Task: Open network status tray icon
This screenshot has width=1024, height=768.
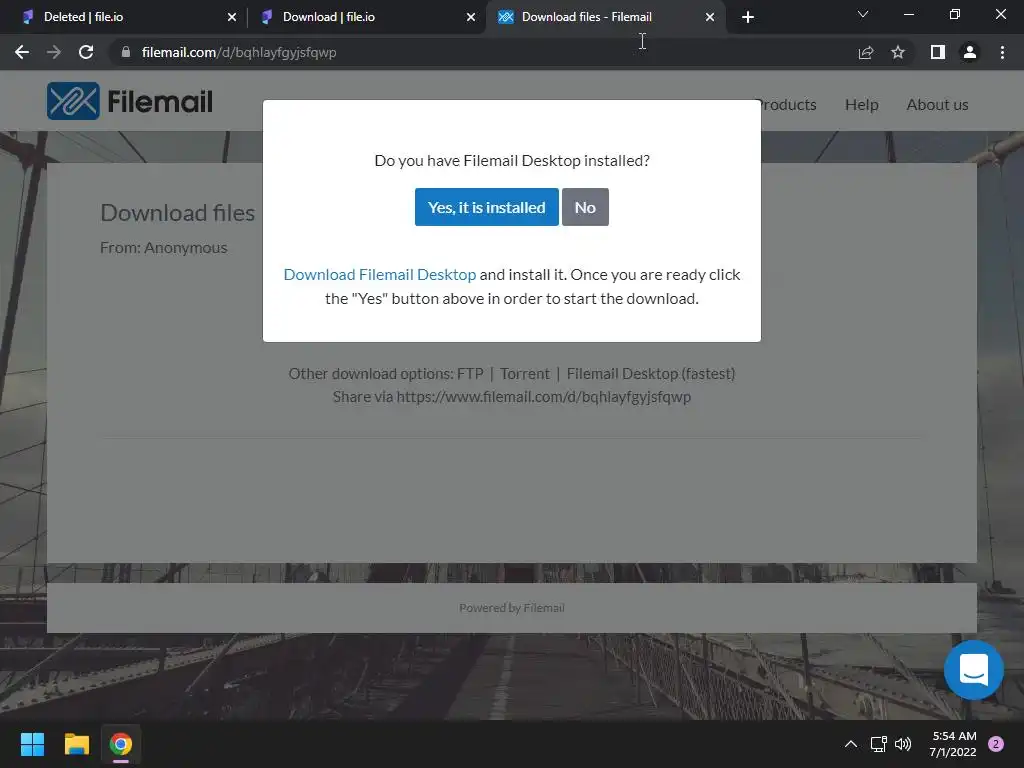Action: [878, 744]
